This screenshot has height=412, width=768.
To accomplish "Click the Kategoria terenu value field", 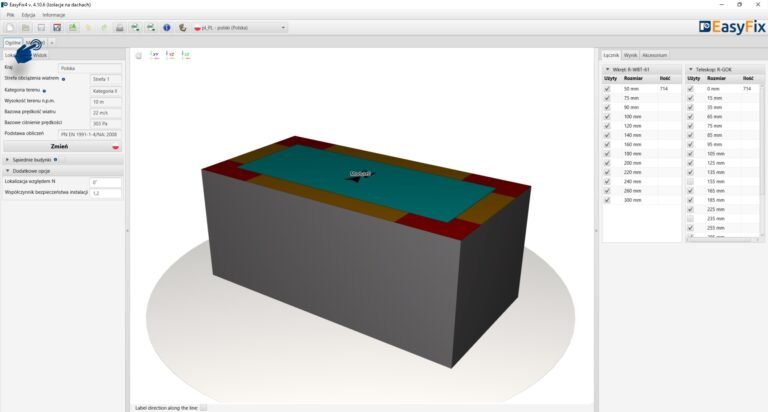I will 106,91.
